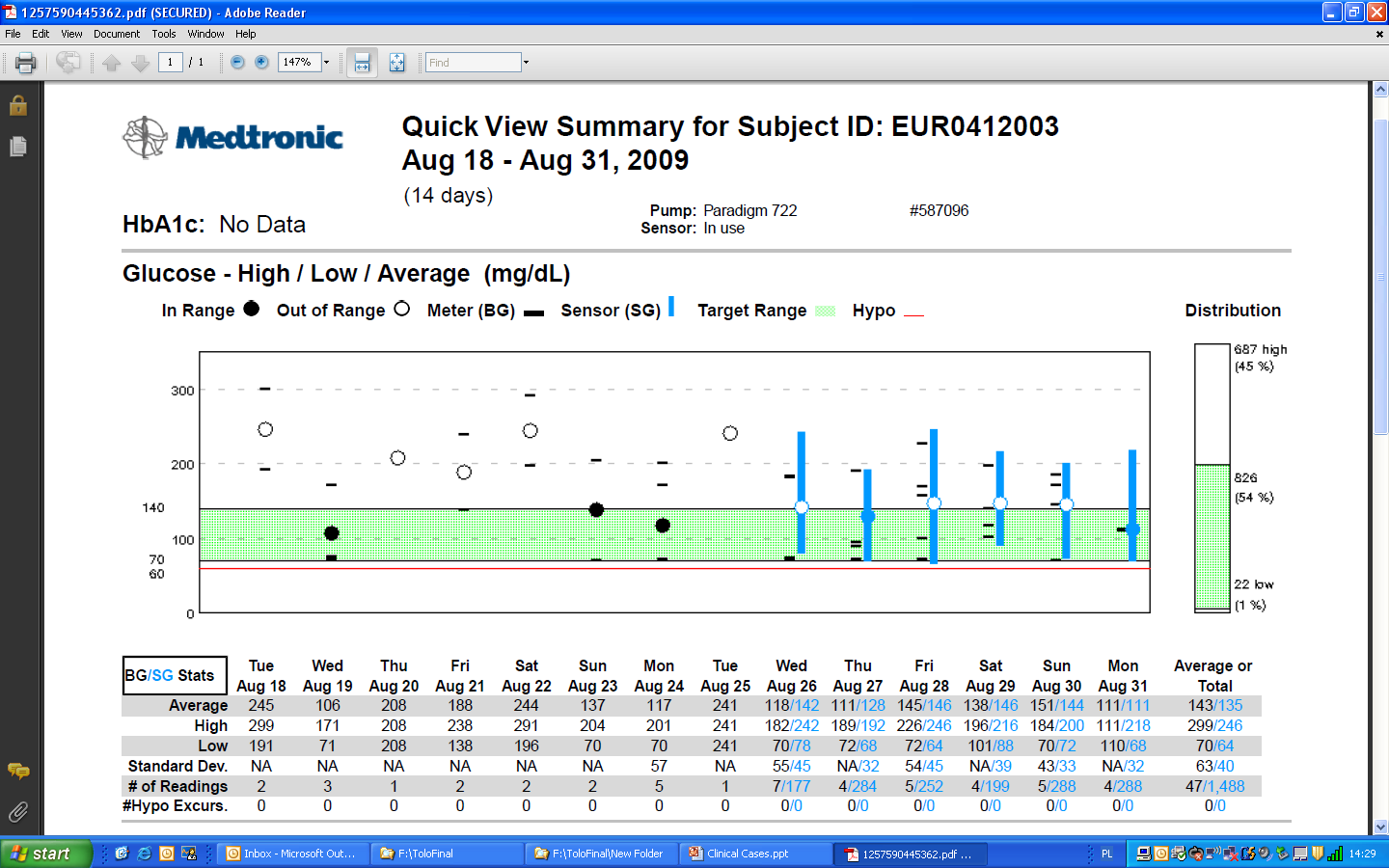1389x868 pixels.
Task: Click the BG/SG Stats table header box
Action: click(x=175, y=675)
